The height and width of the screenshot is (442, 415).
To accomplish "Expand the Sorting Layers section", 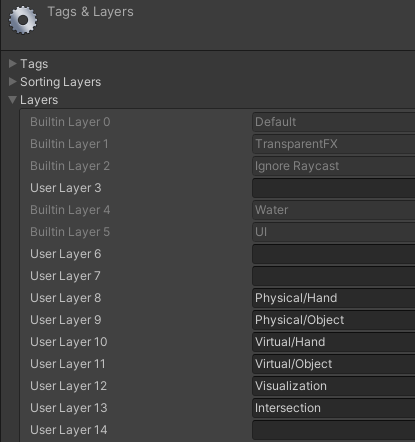I will [x=13, y=81].
